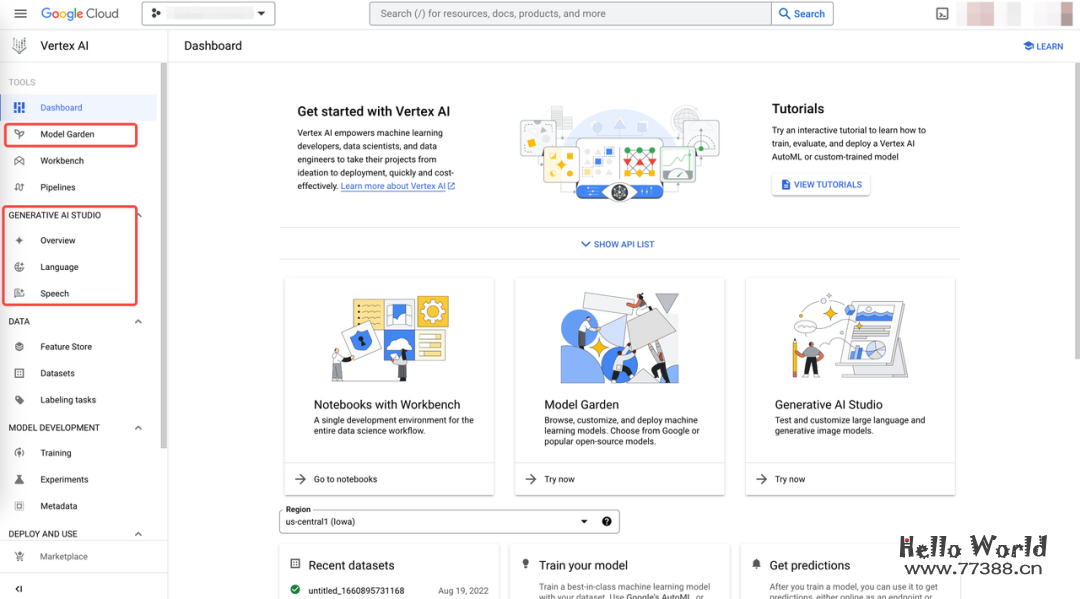Screen dimensions: 1080x599
Task: Select Language under Generative AI Studio
Action: 59,267
